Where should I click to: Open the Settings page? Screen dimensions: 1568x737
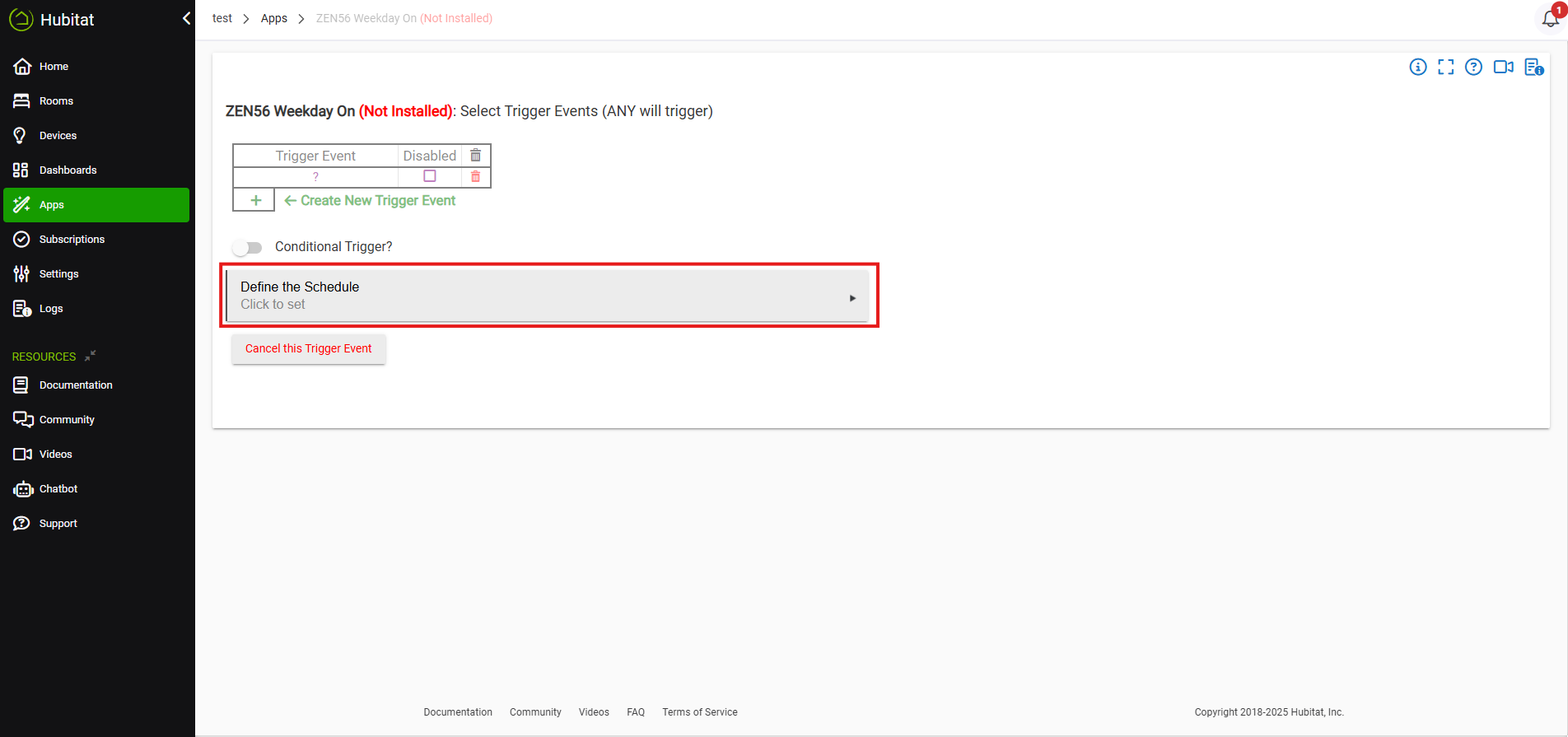96,274
